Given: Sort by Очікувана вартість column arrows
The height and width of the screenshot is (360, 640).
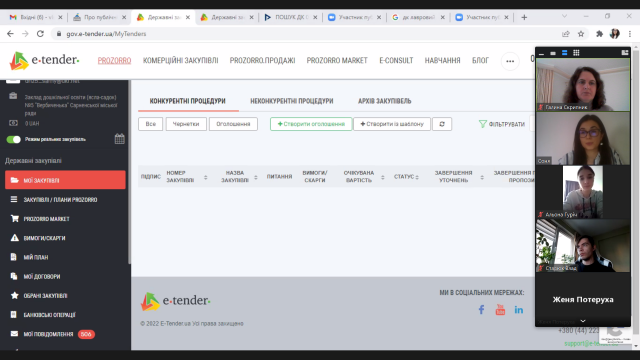Looking at the screenshot, I should click(382, 177).
